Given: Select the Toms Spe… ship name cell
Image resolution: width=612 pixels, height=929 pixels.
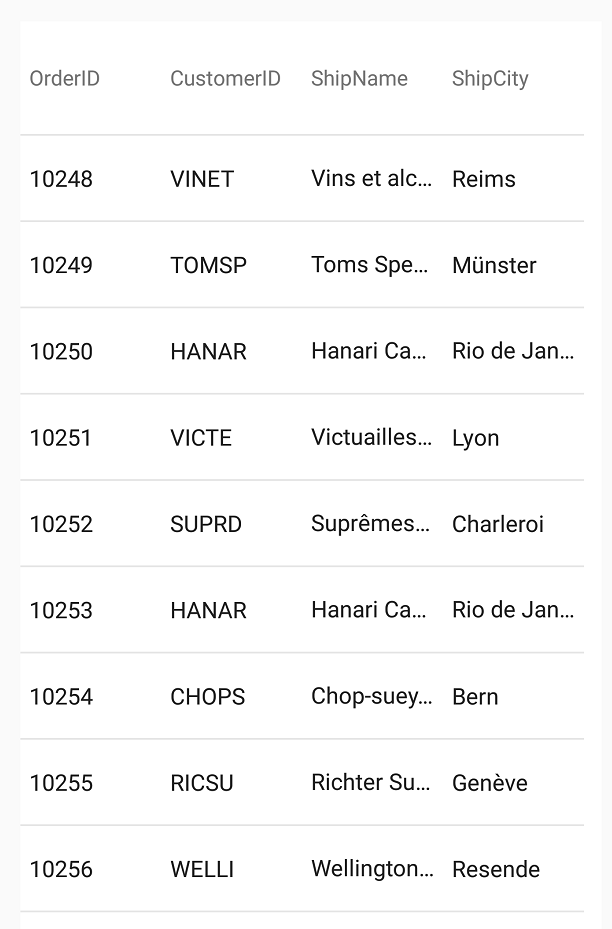Looking at the screenshot, I should coord(370,265).
